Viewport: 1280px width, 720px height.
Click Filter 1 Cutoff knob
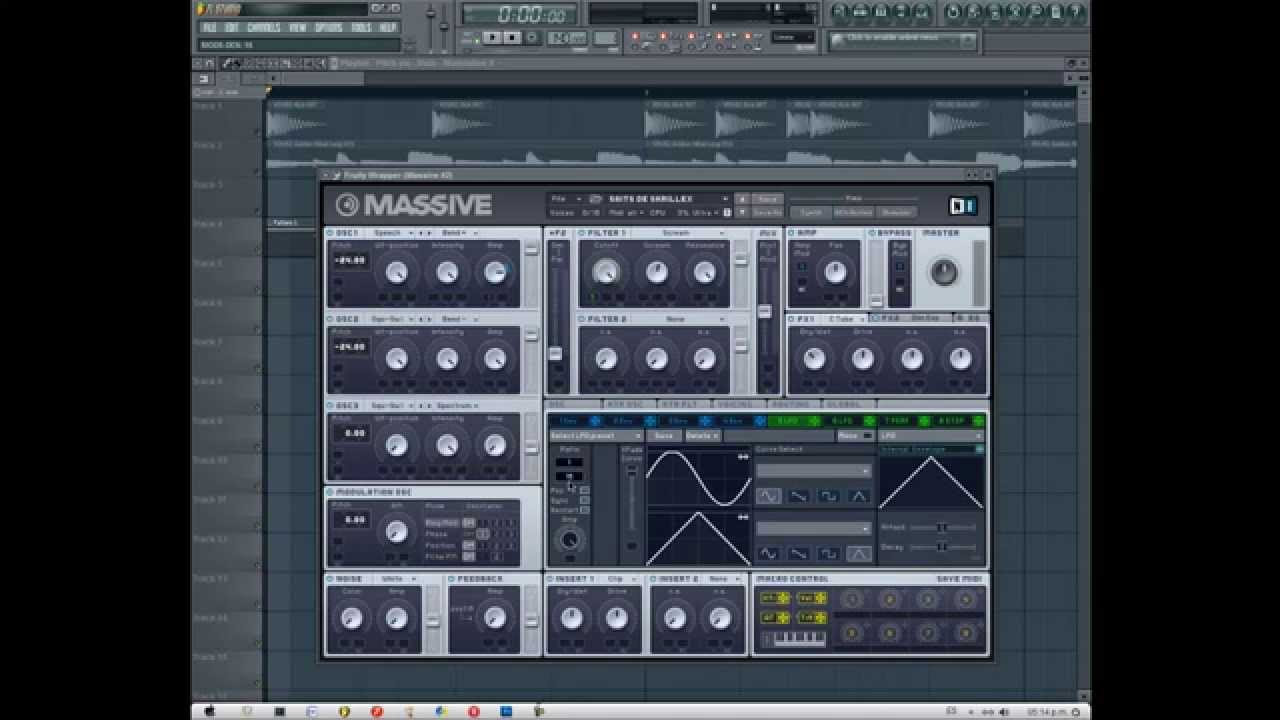coord(606,272)
